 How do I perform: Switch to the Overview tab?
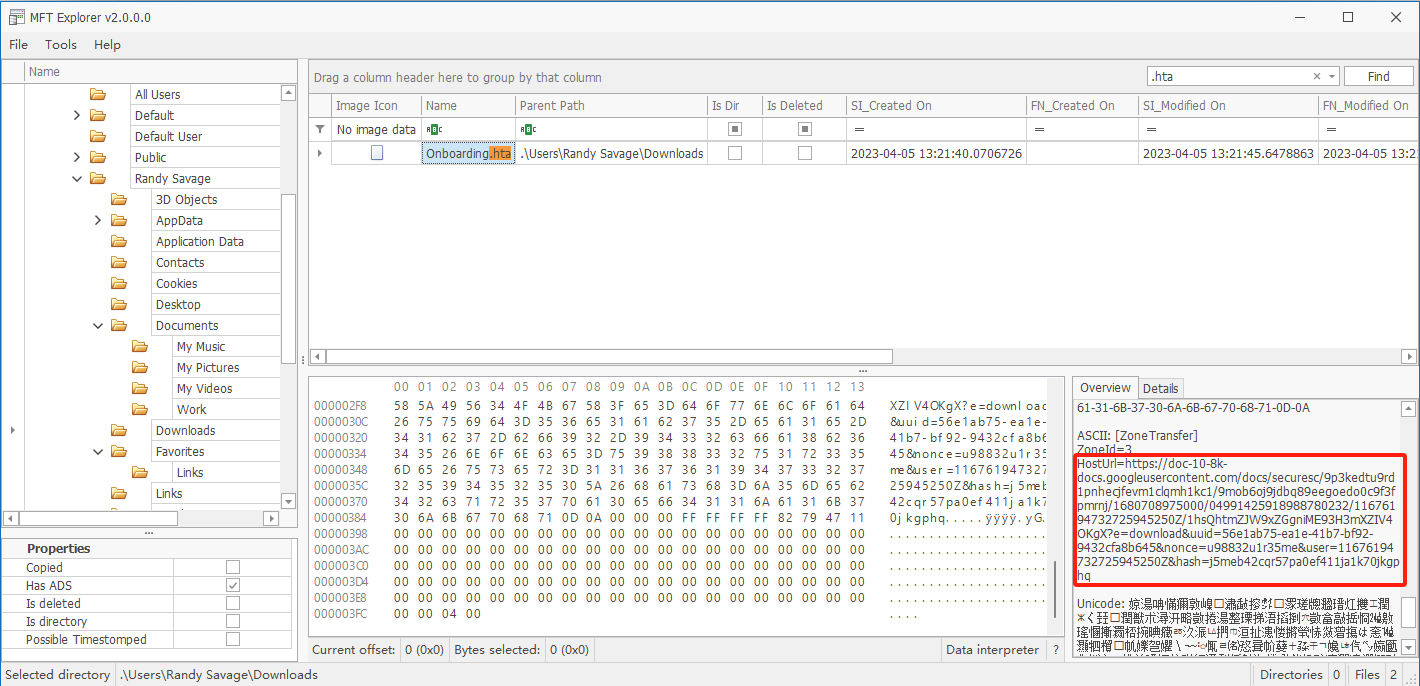pos(1105,388)
